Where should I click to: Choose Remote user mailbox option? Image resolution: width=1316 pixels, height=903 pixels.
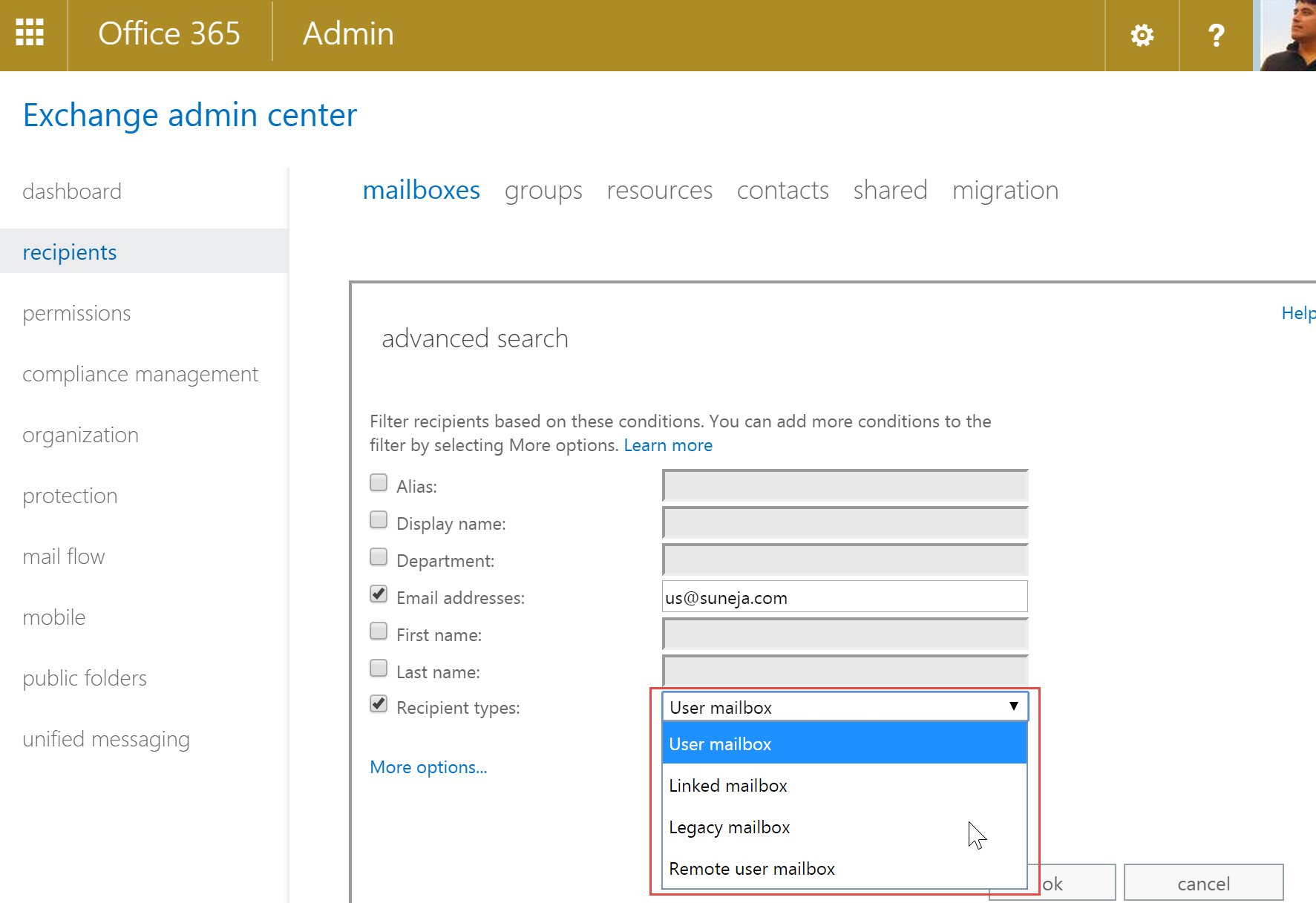[845, 868]
